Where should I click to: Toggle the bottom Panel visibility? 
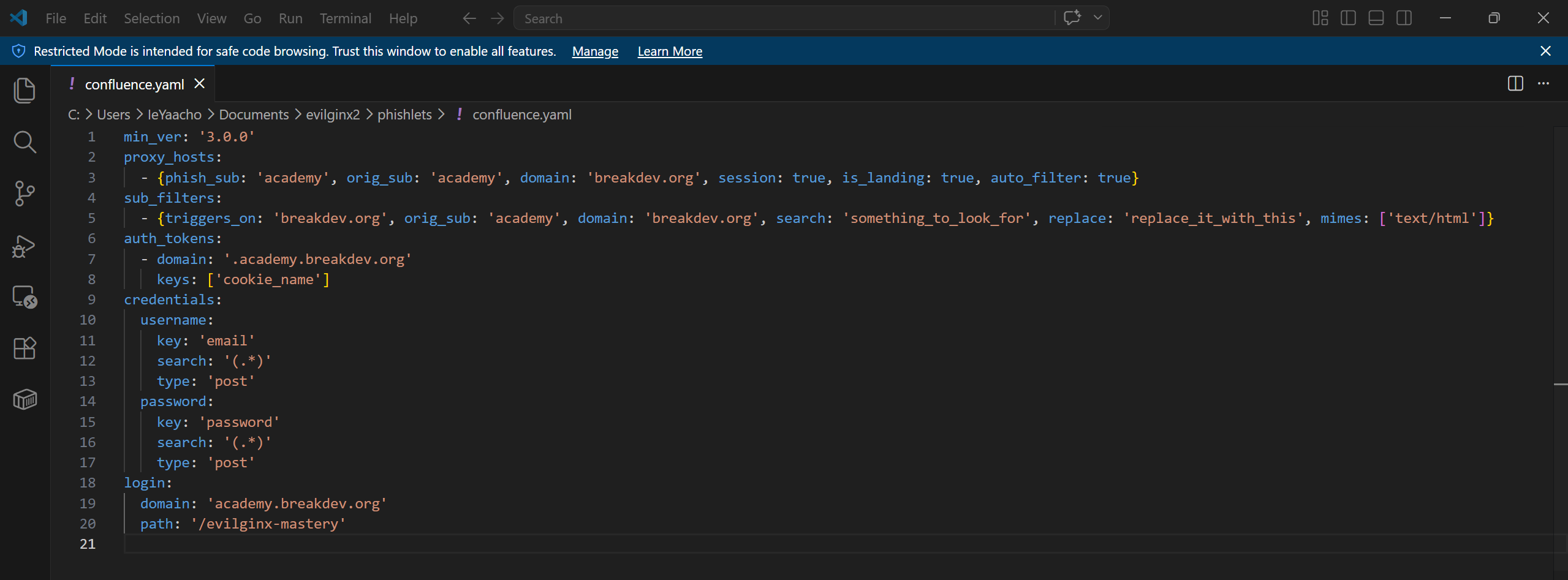[x=1376, y=18]
